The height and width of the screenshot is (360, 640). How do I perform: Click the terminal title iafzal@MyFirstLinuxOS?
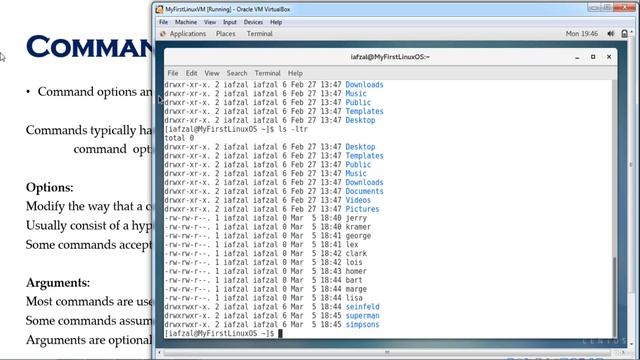[390, 57]
